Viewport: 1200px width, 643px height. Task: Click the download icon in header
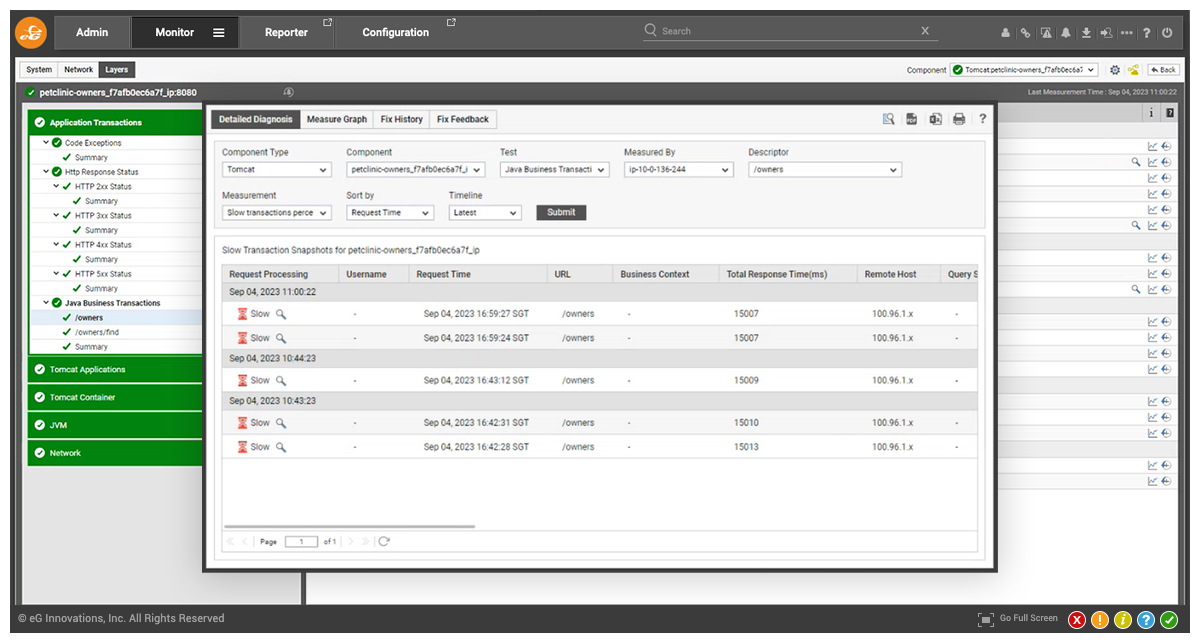click(x=1086, y=33)
